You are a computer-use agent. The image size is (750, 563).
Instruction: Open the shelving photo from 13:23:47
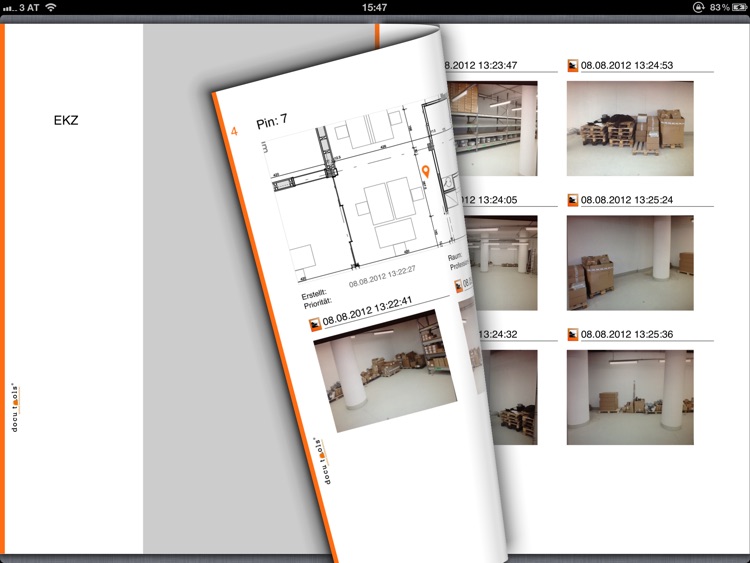tap(495, 128)
